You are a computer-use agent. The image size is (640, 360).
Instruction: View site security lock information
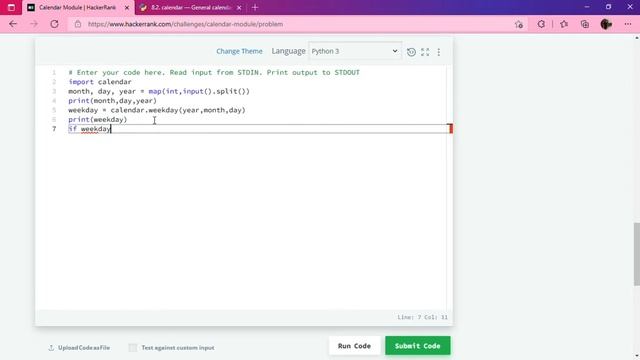tap(78, 24)
